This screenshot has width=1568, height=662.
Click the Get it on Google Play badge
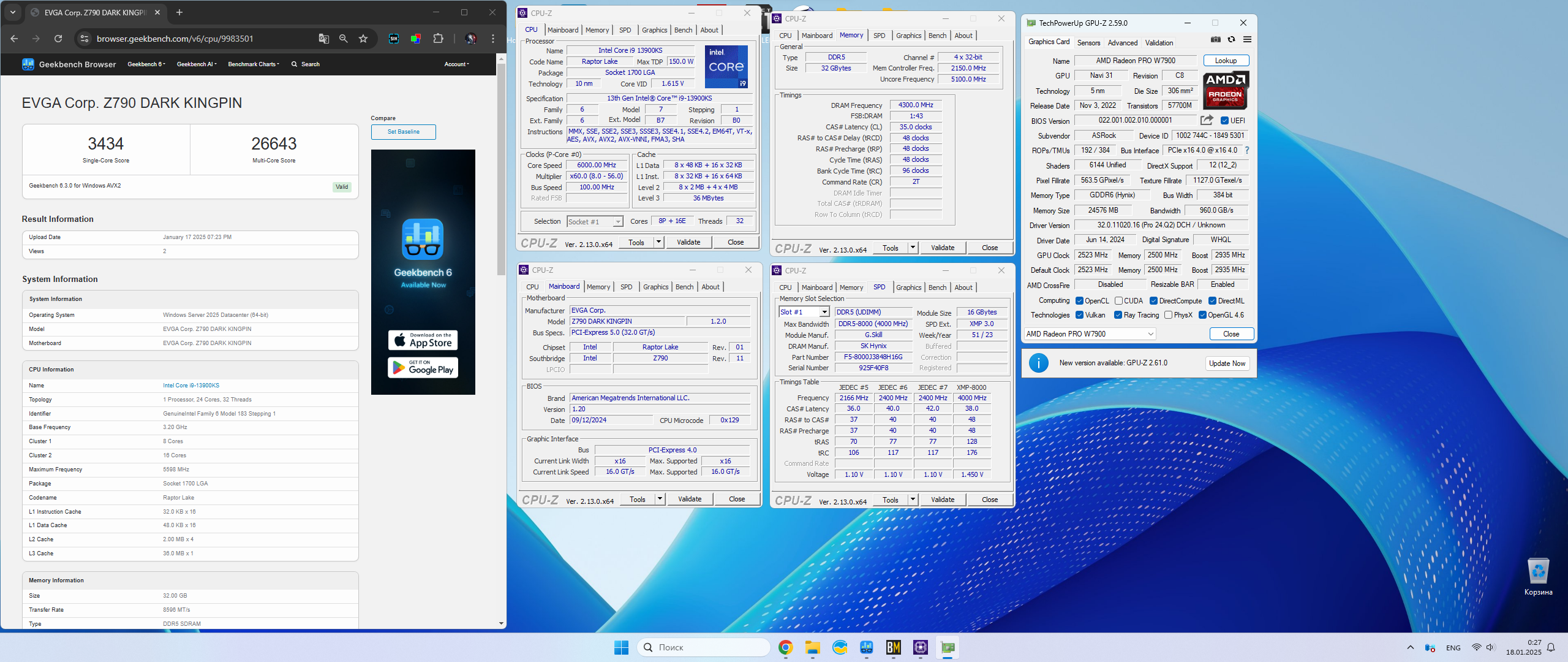423,368
